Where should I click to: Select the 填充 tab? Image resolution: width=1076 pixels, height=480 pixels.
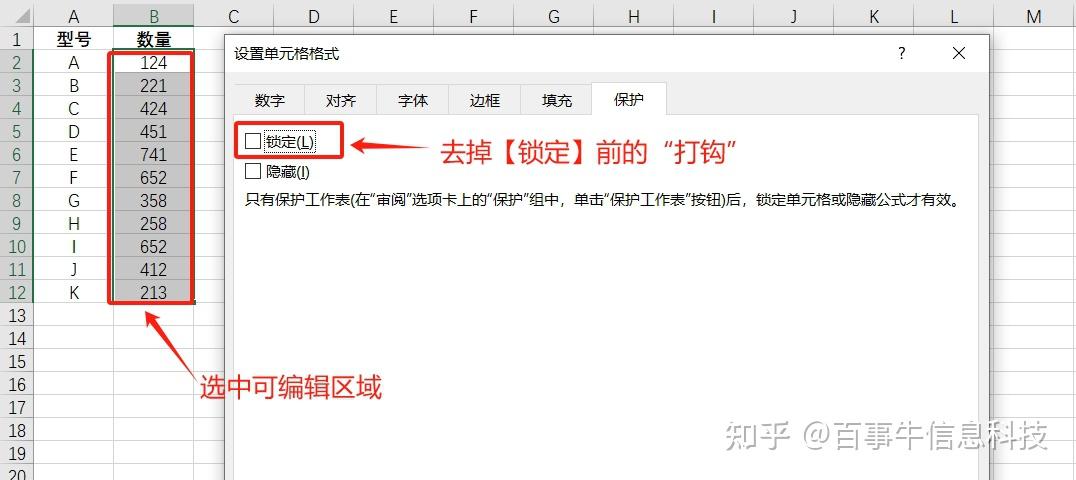tap(557, 100)
